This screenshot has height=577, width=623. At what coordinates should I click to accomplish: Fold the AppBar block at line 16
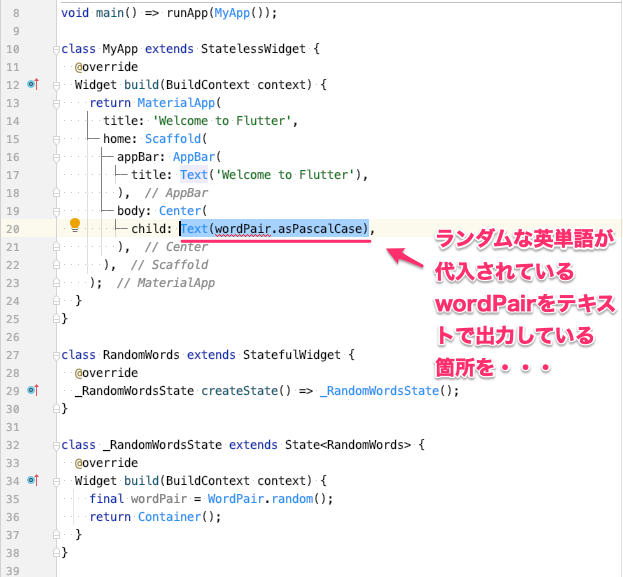[x=56, y=157]
